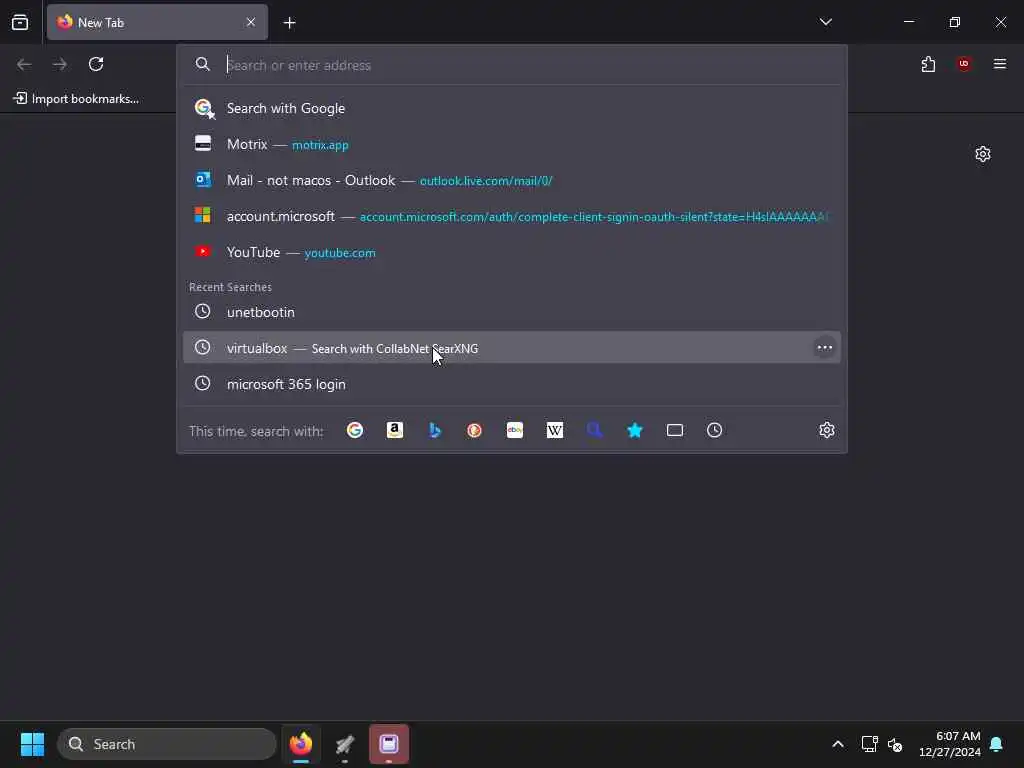Image resolution: width=1024 pixels, height=768 pixels.
Task: Click Import bookmarks in bookmarks toolbar
Action: [x=76, y=99]
